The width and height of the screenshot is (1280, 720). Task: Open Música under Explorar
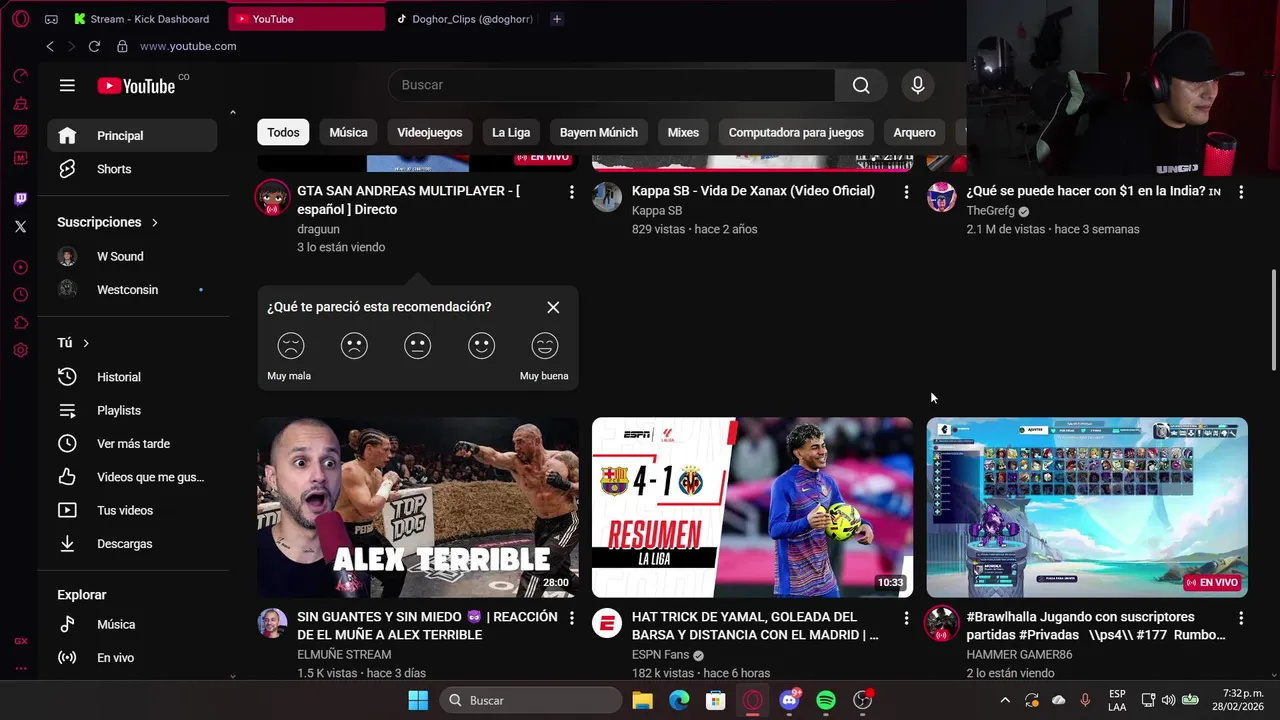pos(132,624)
